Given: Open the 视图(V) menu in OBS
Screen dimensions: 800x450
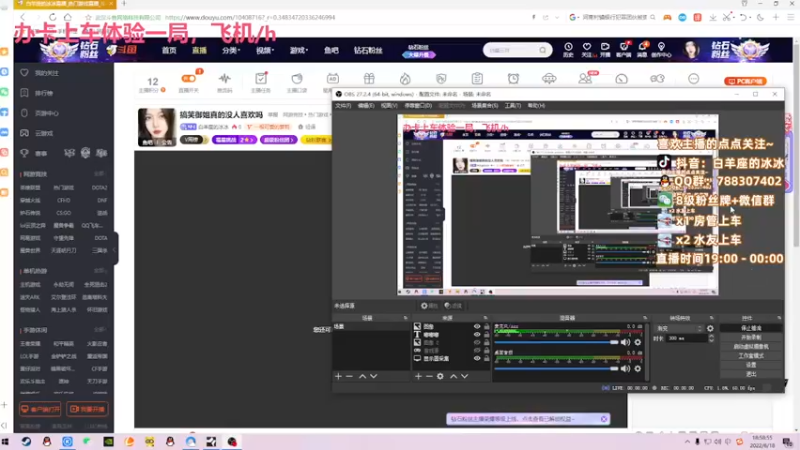Looking at the screenshot, I should [x=389, y=106].
